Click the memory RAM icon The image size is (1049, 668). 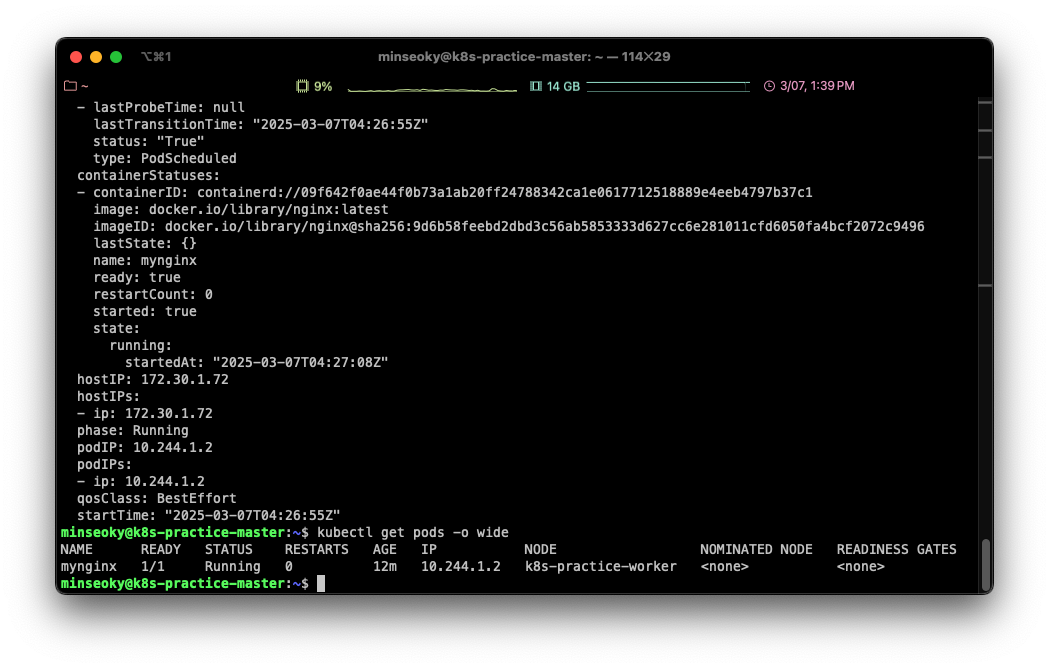pyautogui.click(x=536, y=86)
